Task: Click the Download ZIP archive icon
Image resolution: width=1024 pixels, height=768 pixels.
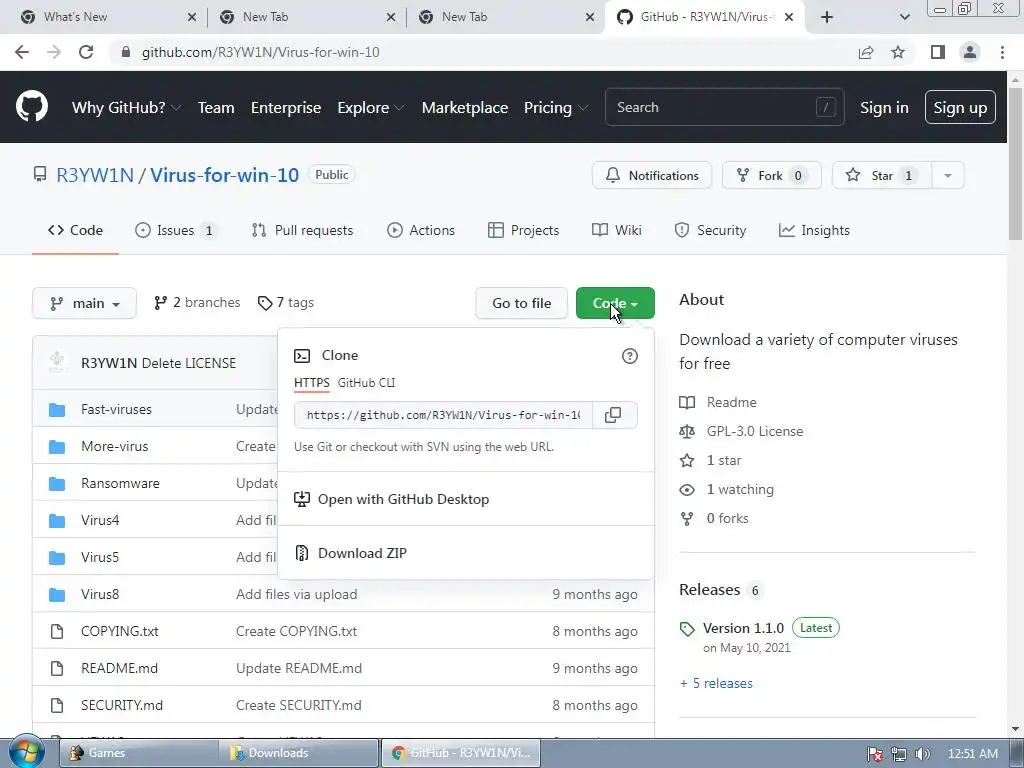Action: (302, 553)
